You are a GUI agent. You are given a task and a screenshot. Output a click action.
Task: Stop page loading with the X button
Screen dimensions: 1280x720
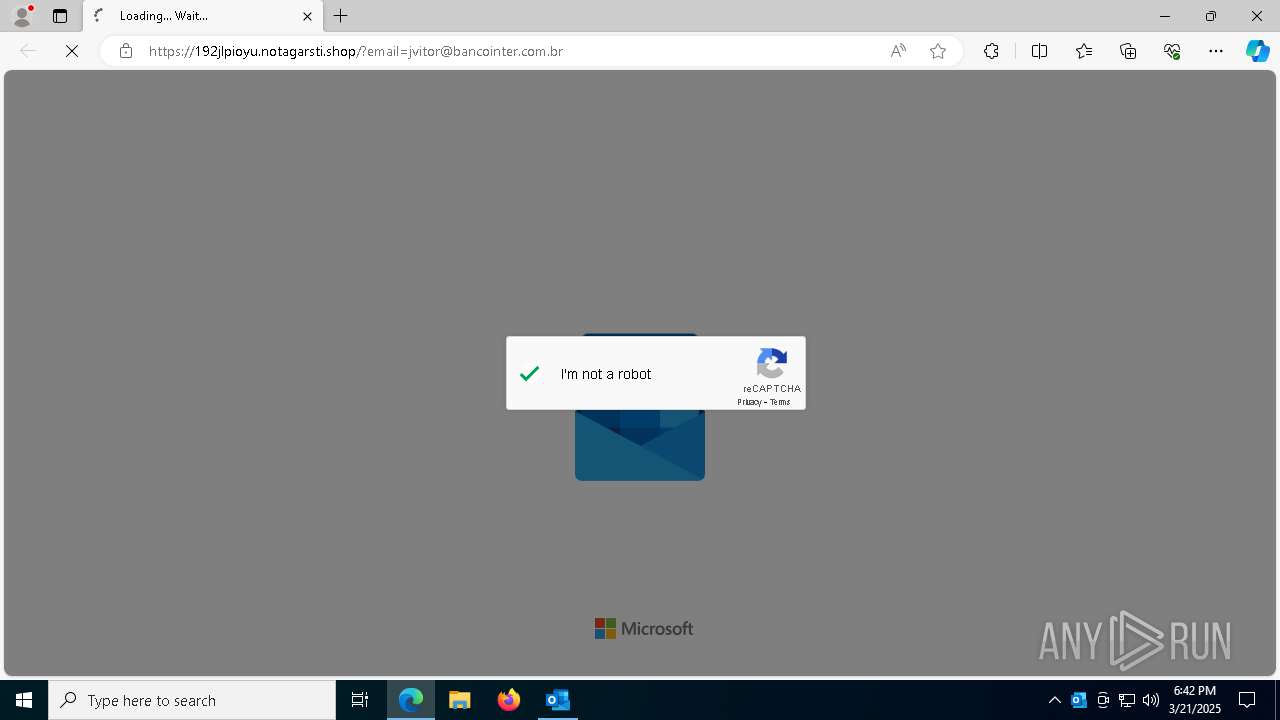pyautogui.click(x=72, y=51)
